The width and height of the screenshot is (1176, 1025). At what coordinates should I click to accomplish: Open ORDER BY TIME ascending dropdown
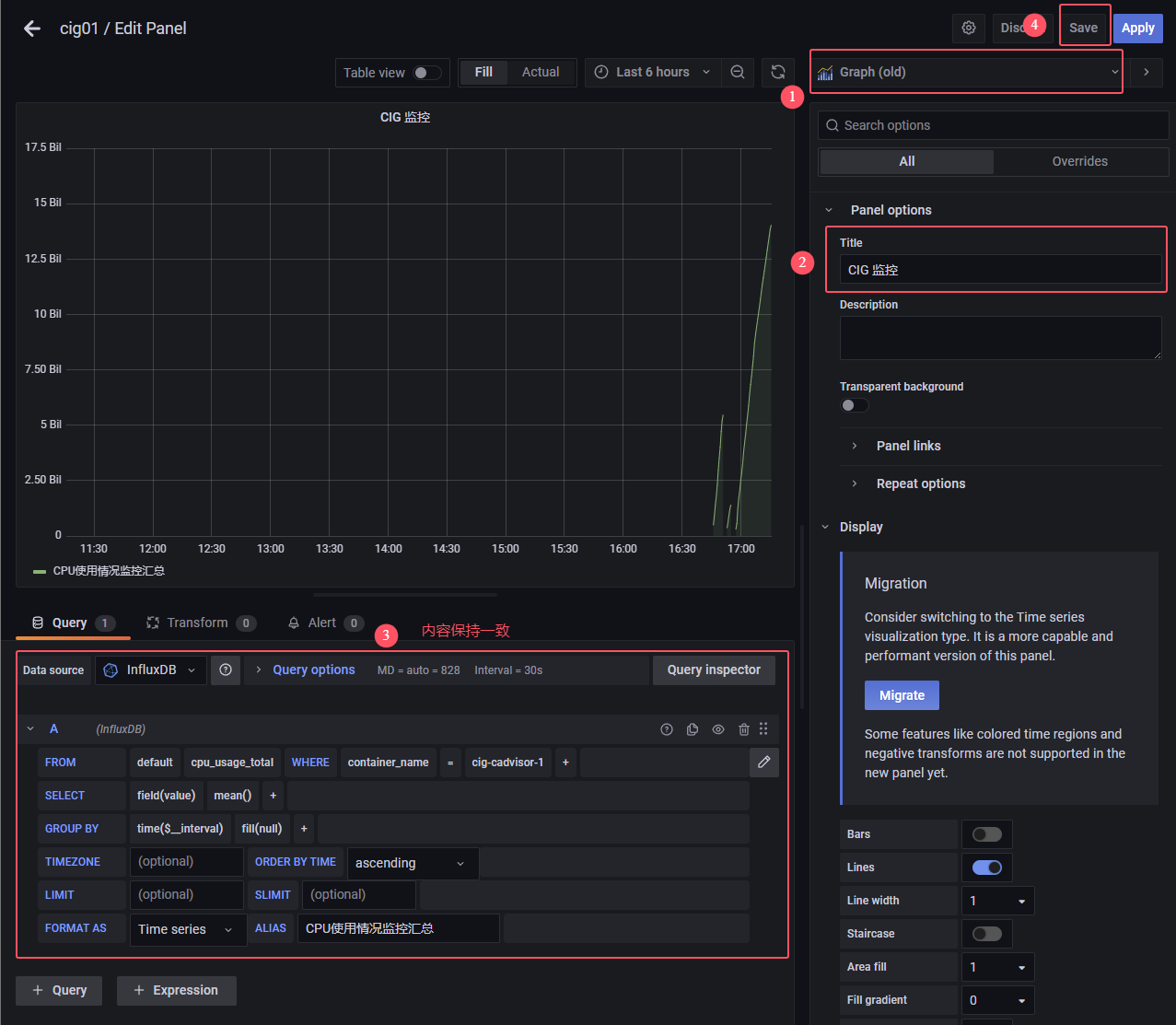(x=413, y=863)
